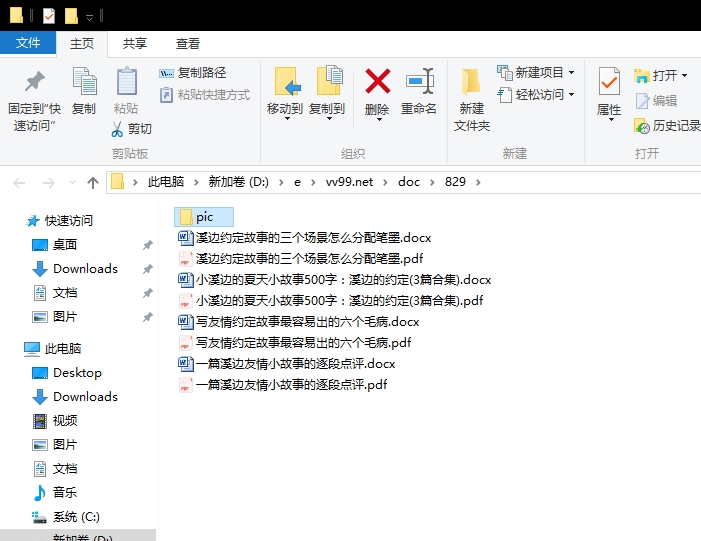This screenshot has height=541, width=701.
Task: Select 溪边约定故事的三个场景怎么分配笔墨.pdf
Action: tap(301, 259)
